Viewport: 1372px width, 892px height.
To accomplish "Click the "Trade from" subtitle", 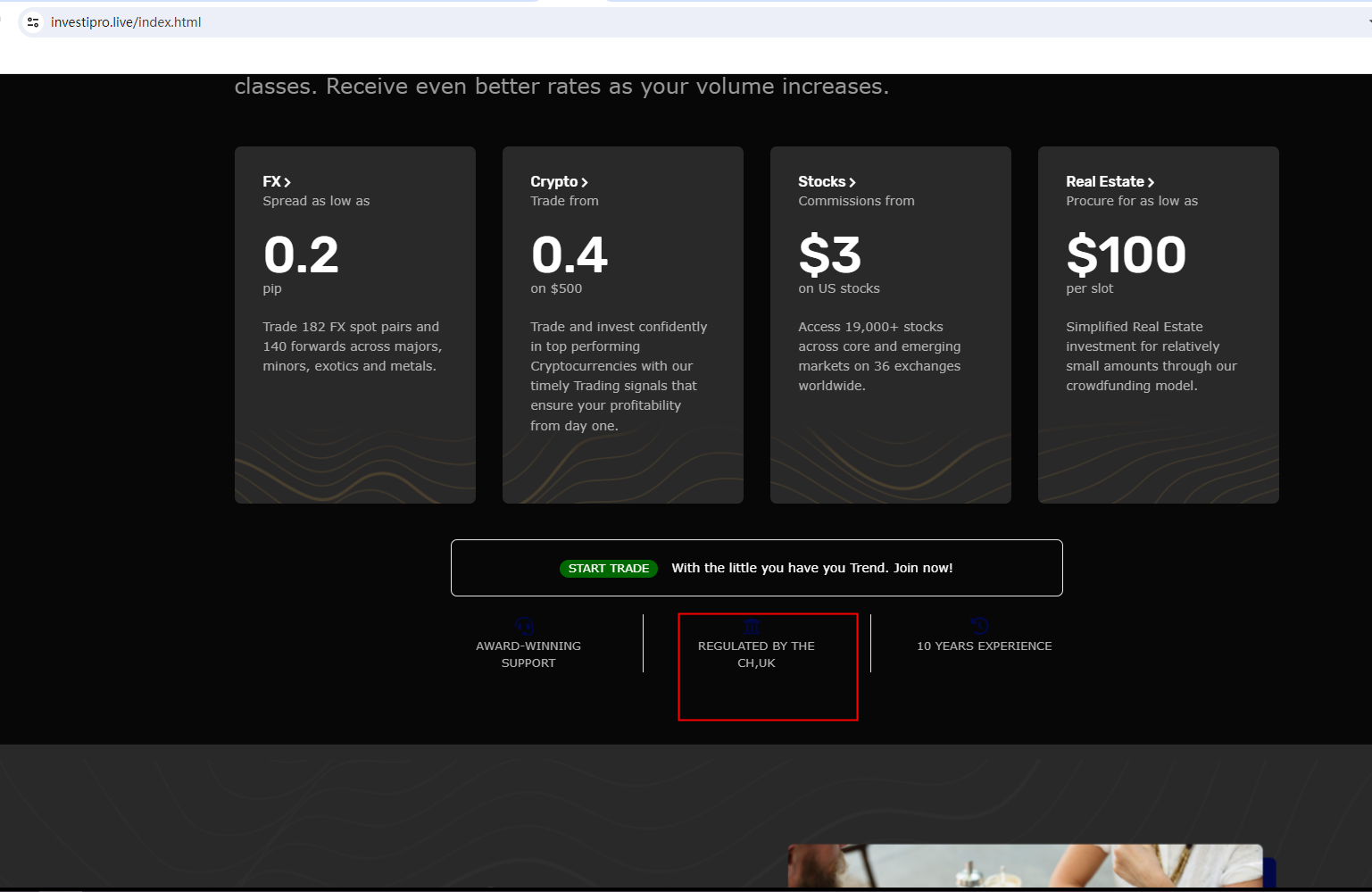I will coord(564,201).
